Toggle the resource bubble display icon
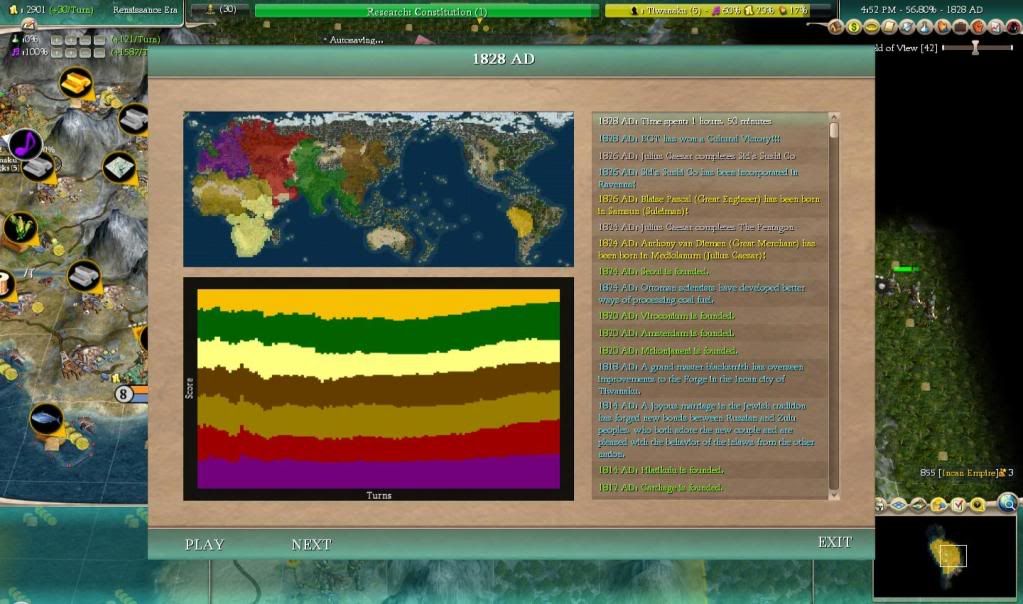The width and height of the screenshot is (1023, 604). pyautogui.click(x=977, y=506)
